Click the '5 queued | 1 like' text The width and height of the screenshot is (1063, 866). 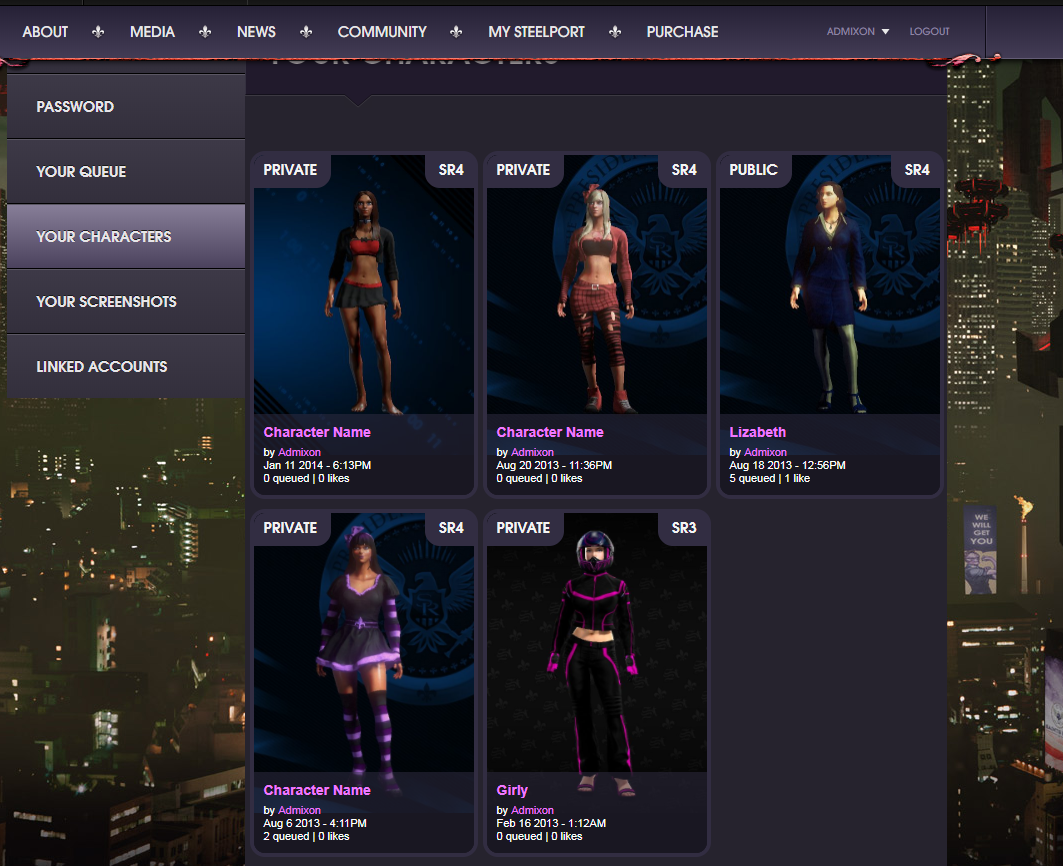click(x=769, y=478)
